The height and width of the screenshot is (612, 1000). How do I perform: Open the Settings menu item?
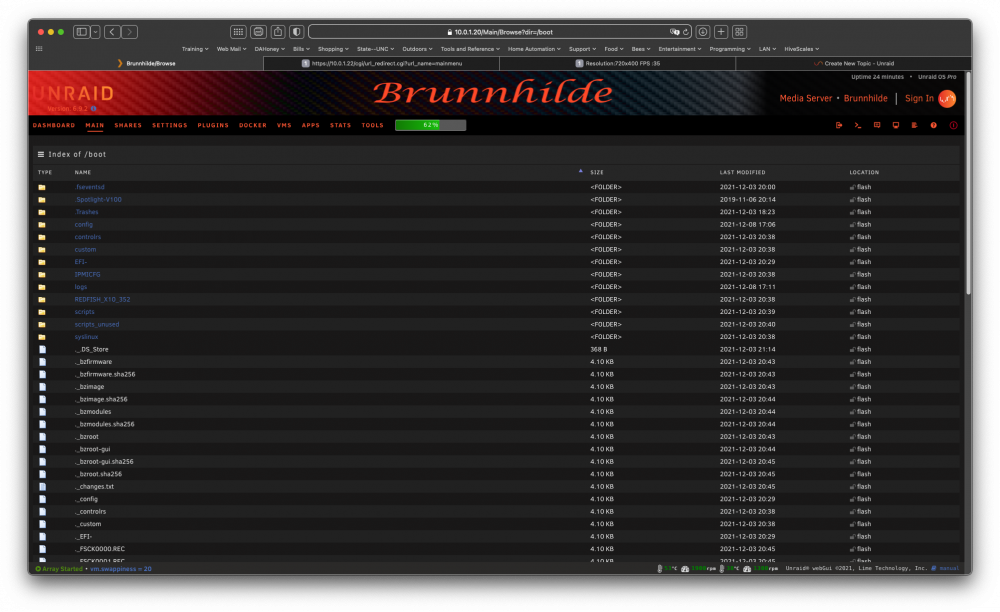coord(170,126)
